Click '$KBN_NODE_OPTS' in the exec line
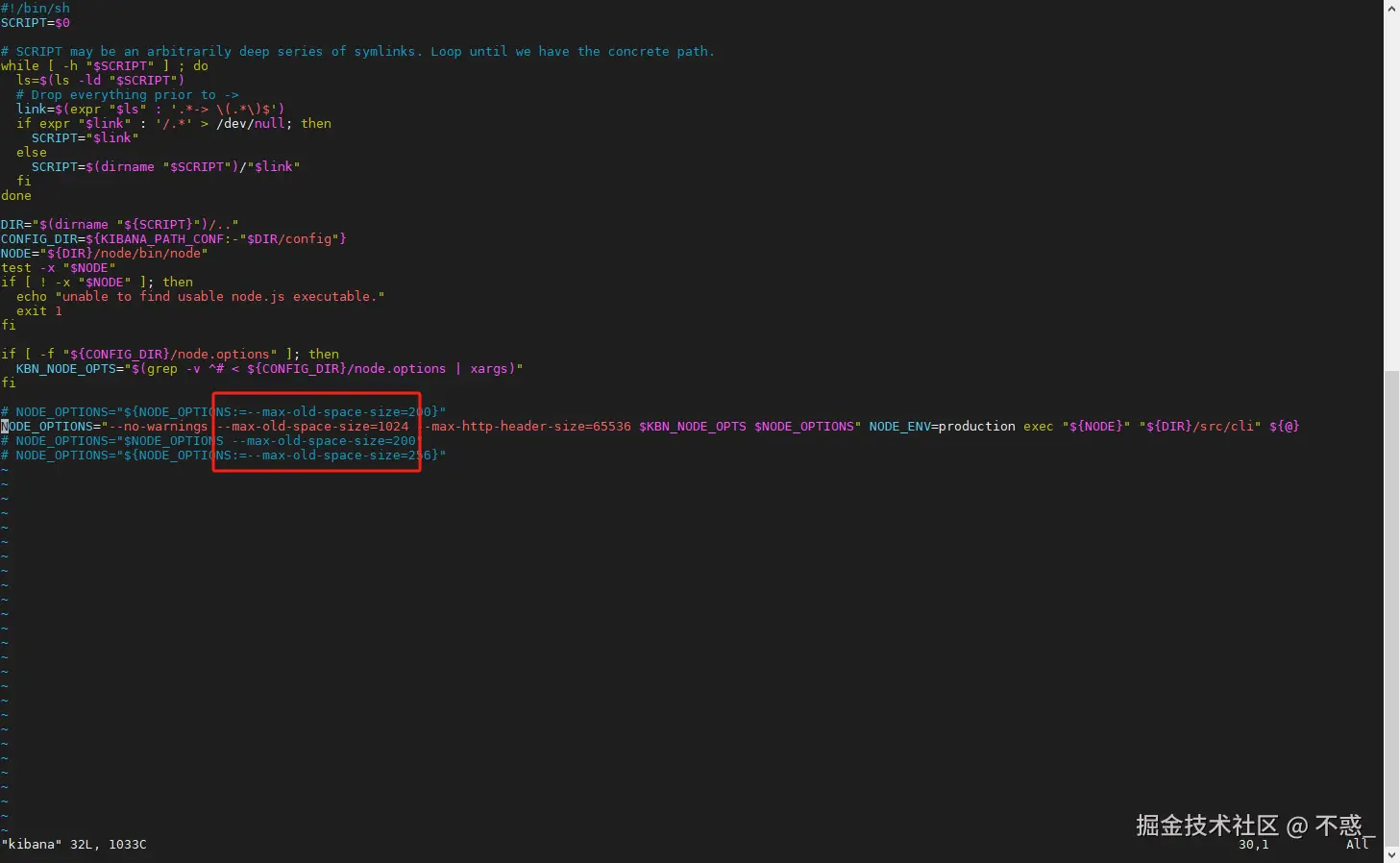 [692, 426]
